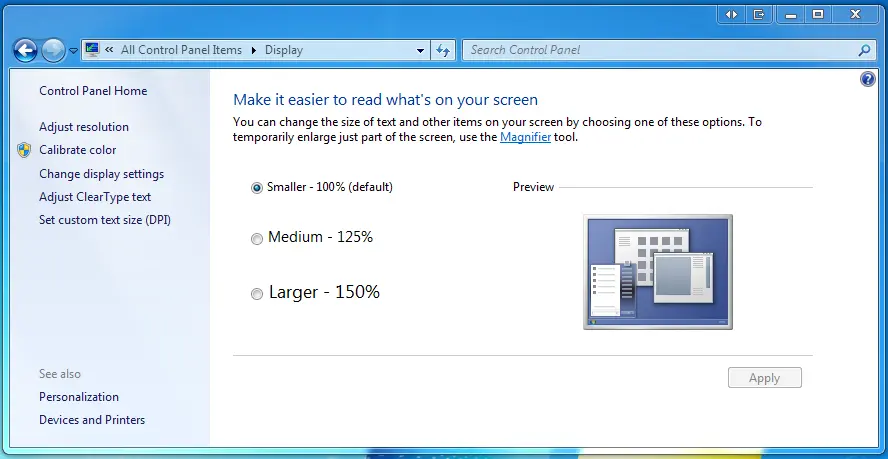Open Adjust resolution in the sidebar
This screenshot has height=459, width=888.
84,127
